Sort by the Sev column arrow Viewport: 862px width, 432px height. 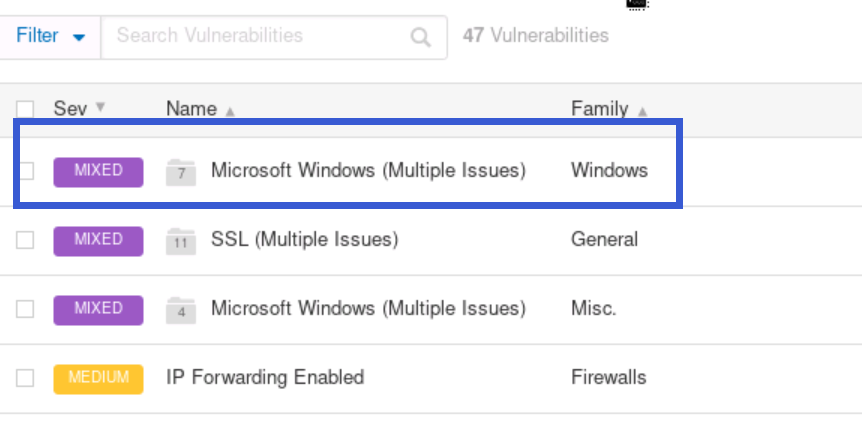pyautogui.click(x=100, y=108)
